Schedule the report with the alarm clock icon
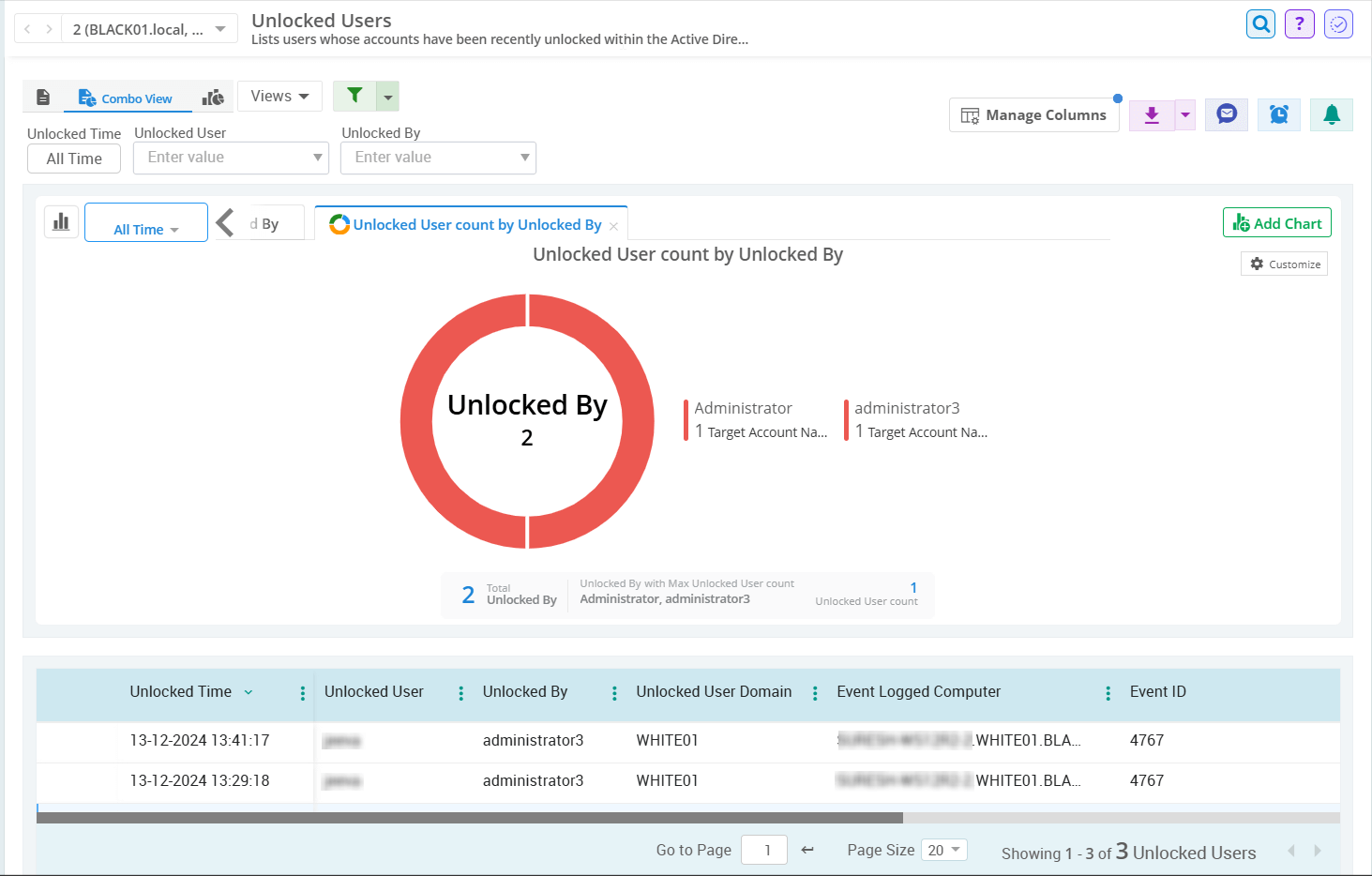Screen dimensions: 1372x876 [x=1279, y=113]
